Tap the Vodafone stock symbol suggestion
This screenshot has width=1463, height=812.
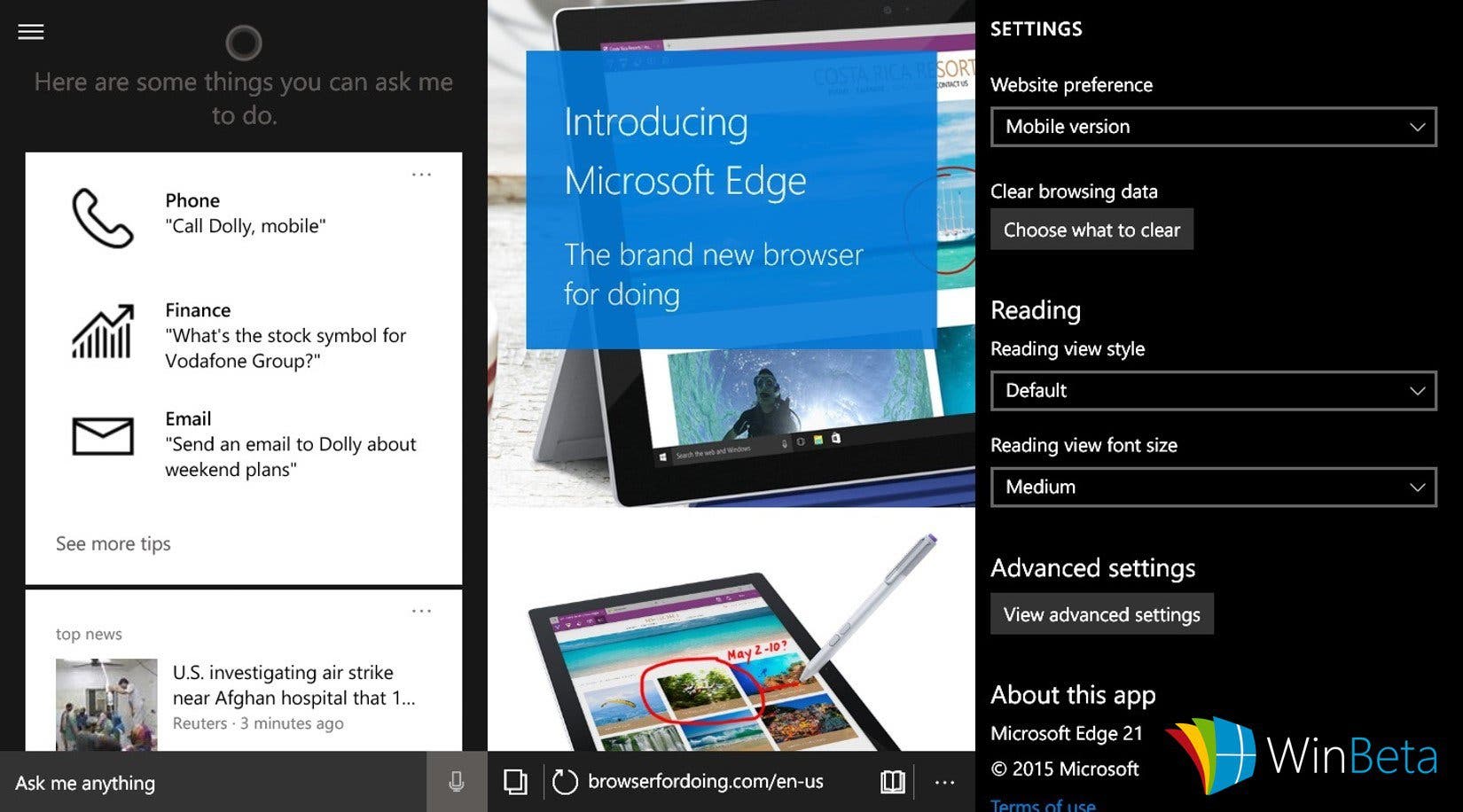(286, 348)
